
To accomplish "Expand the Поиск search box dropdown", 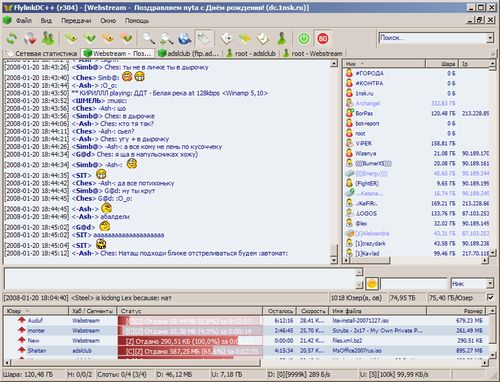I will [x=490, y=38].
